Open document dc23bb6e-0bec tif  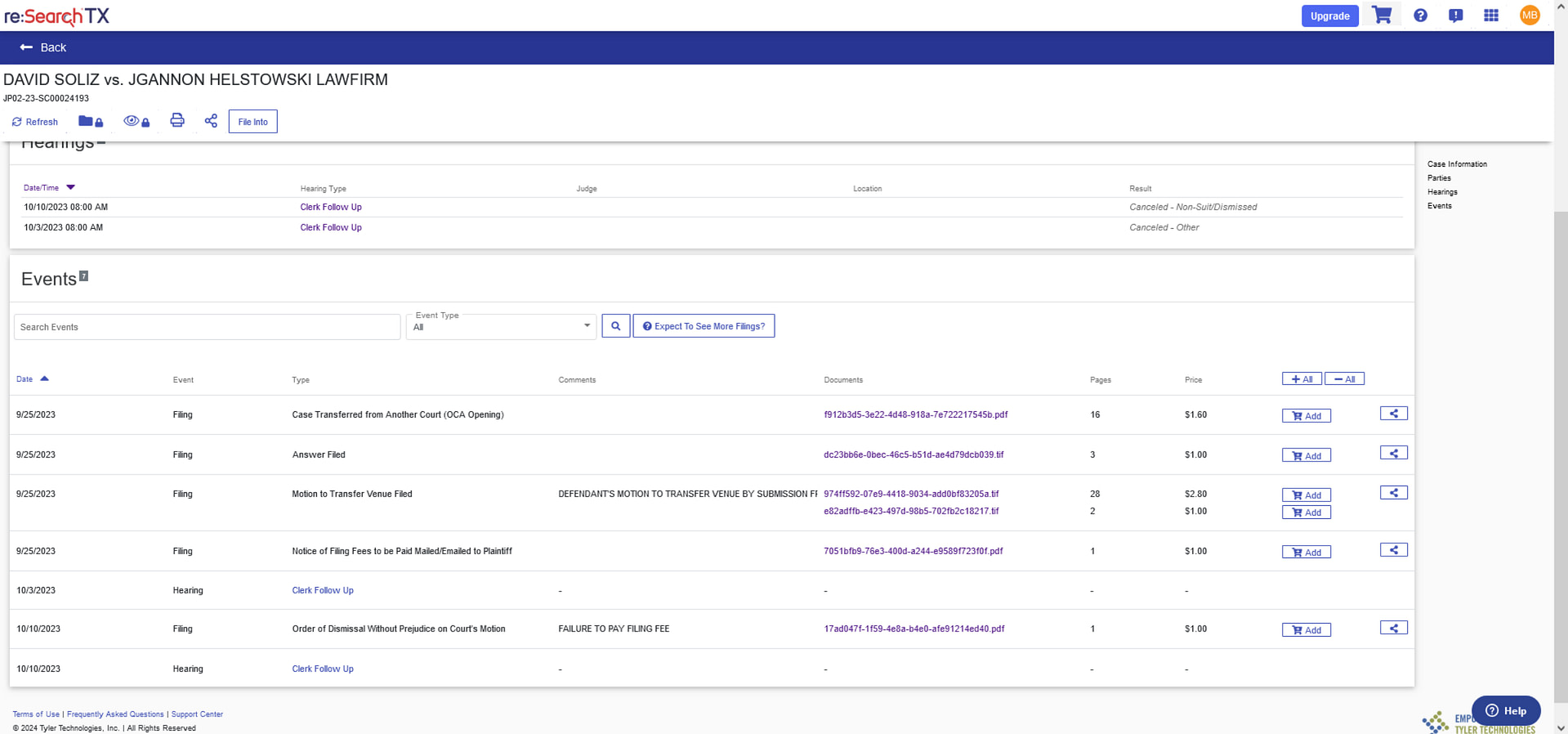[x=914, y=455]
